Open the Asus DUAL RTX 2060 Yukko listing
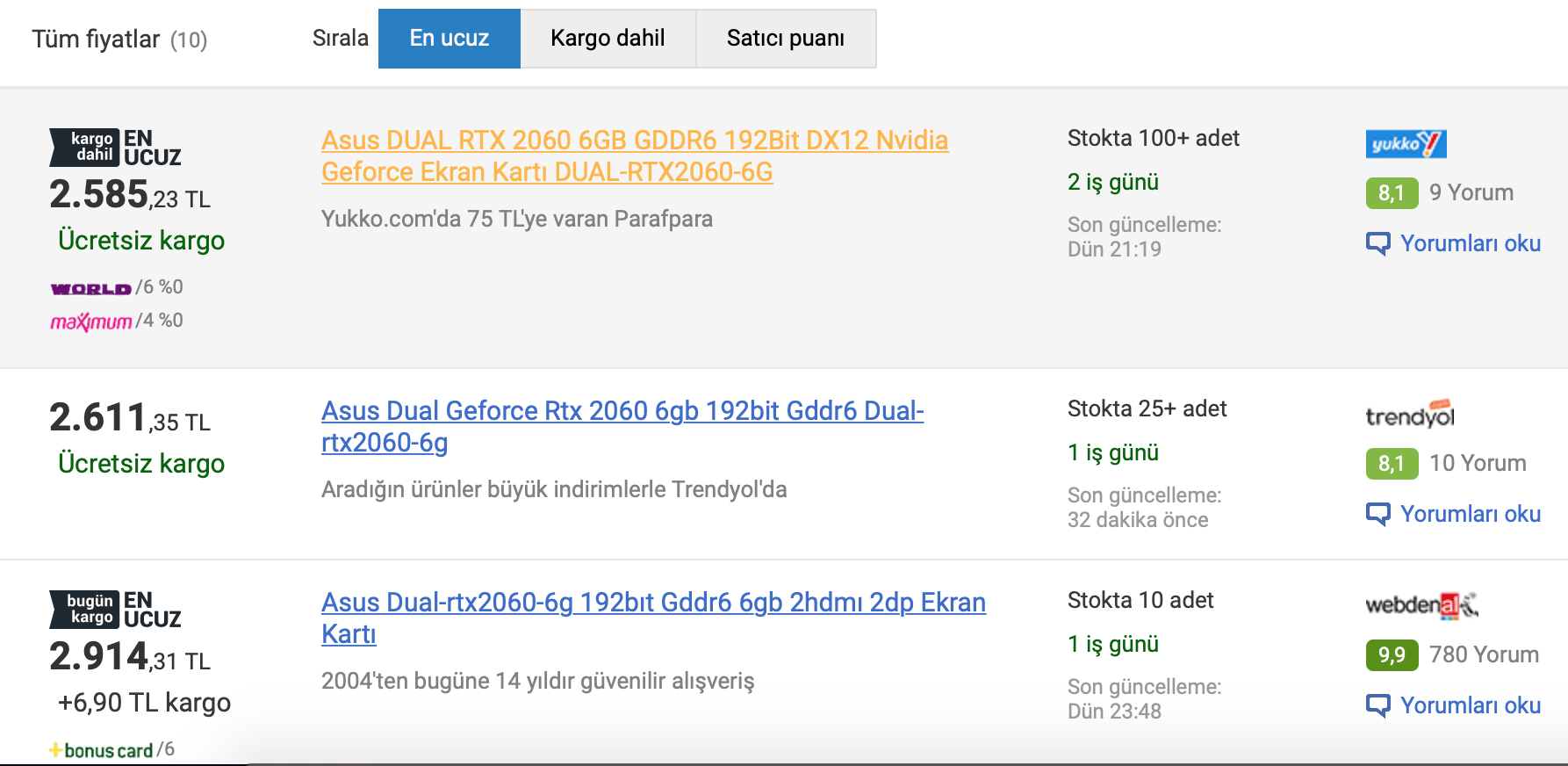Image resolution: width=1568 pixels, height=766 pixels. coord(634,155)
